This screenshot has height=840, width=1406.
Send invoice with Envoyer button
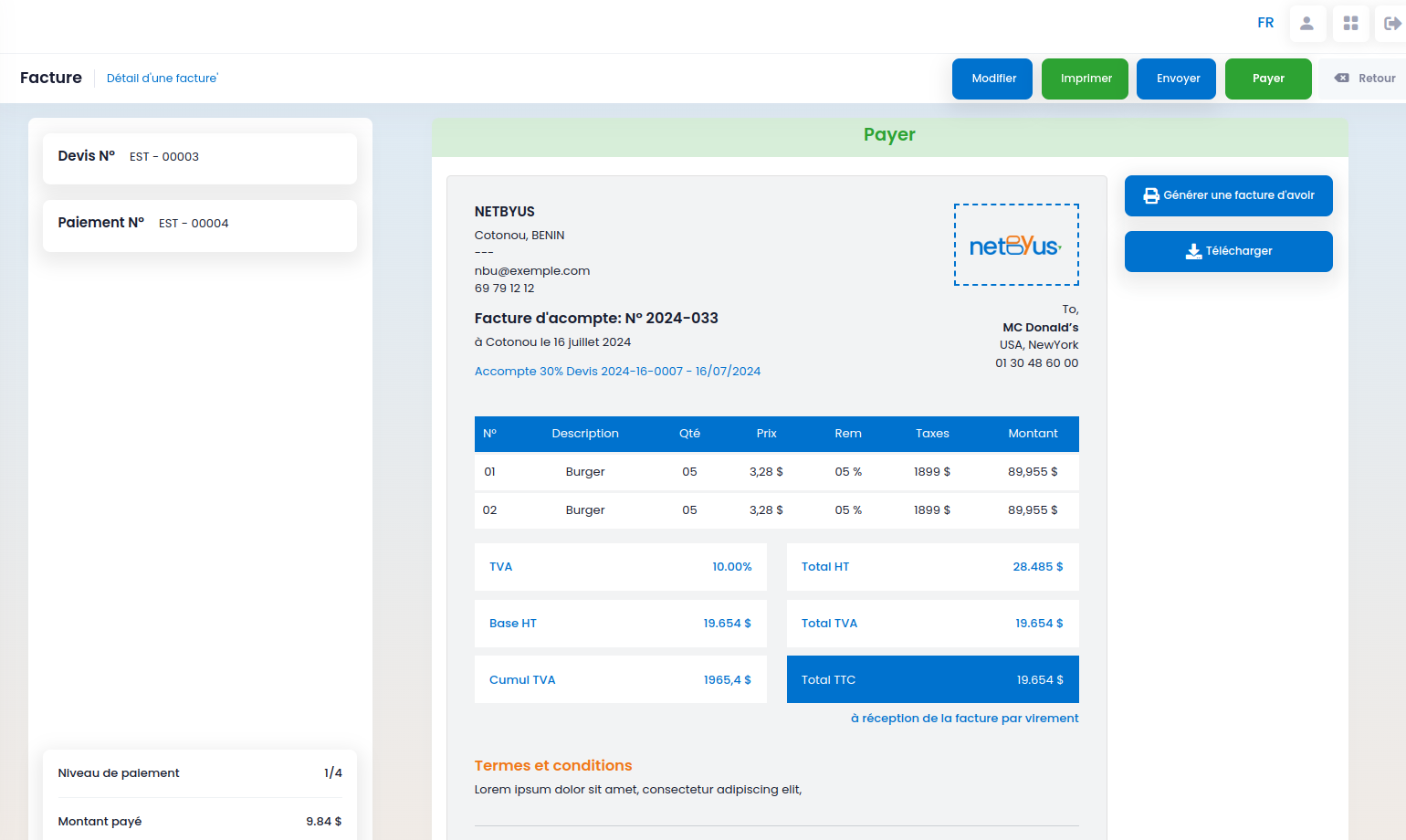point(1176,79)
